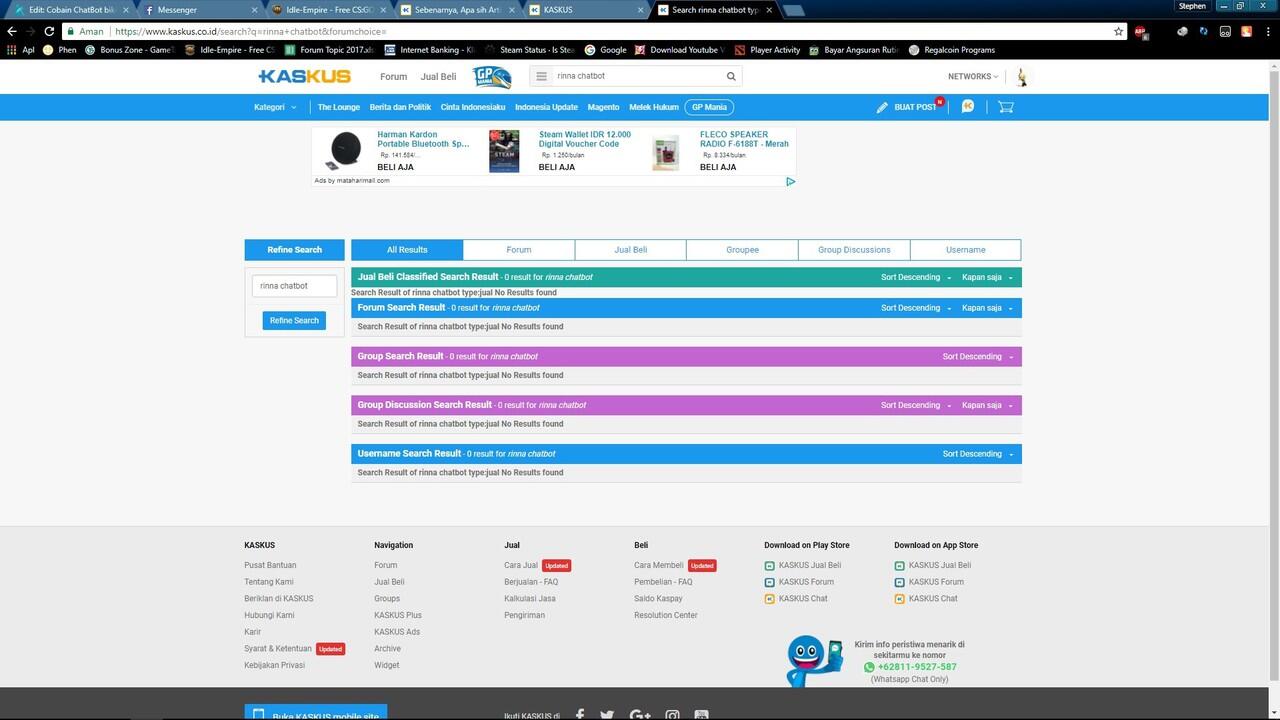This screenshot has height=720, width=1280.
Task: Switch to the Username results tab
Action: click(966, 250)
